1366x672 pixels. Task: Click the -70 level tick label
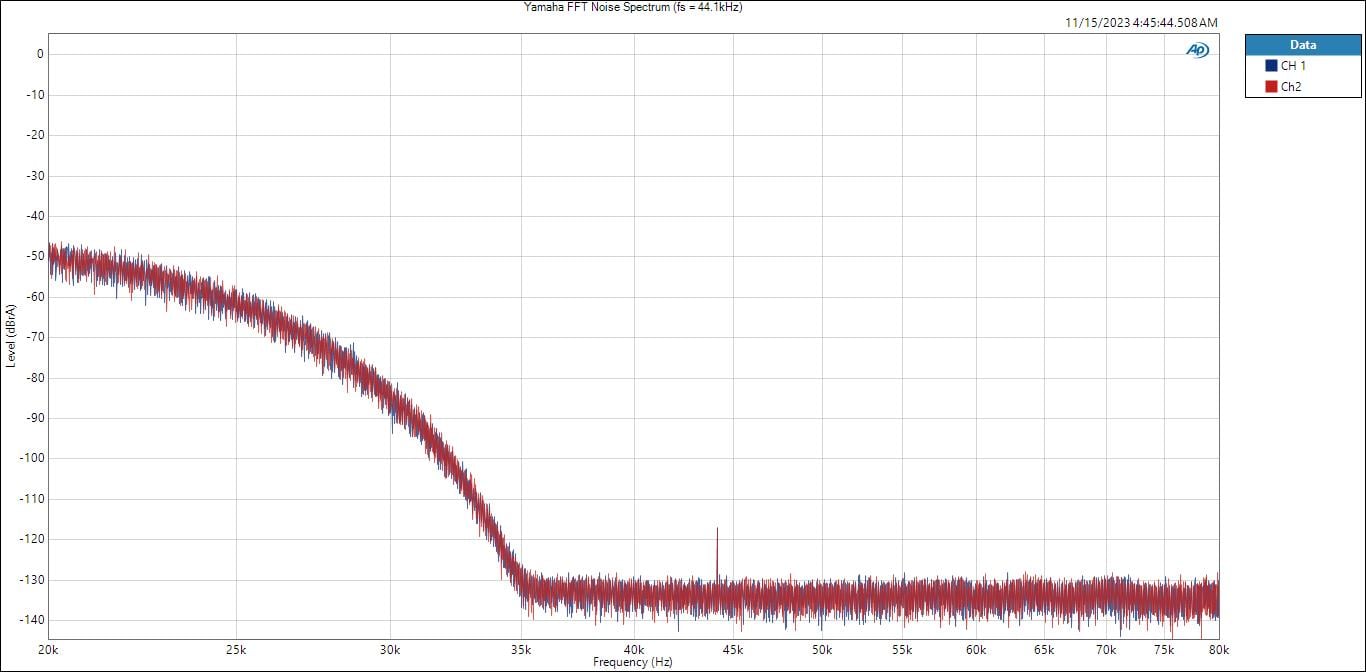pyautogui.click(x=35, y=337)
